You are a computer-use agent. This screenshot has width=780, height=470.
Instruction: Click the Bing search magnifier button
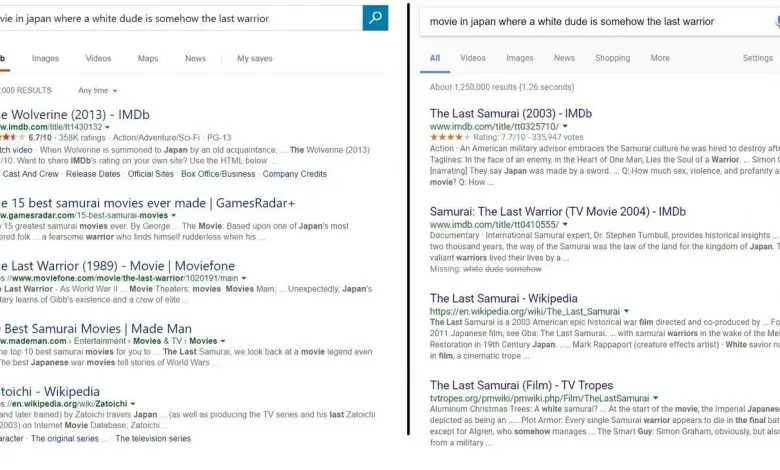(x=375, y=18)
